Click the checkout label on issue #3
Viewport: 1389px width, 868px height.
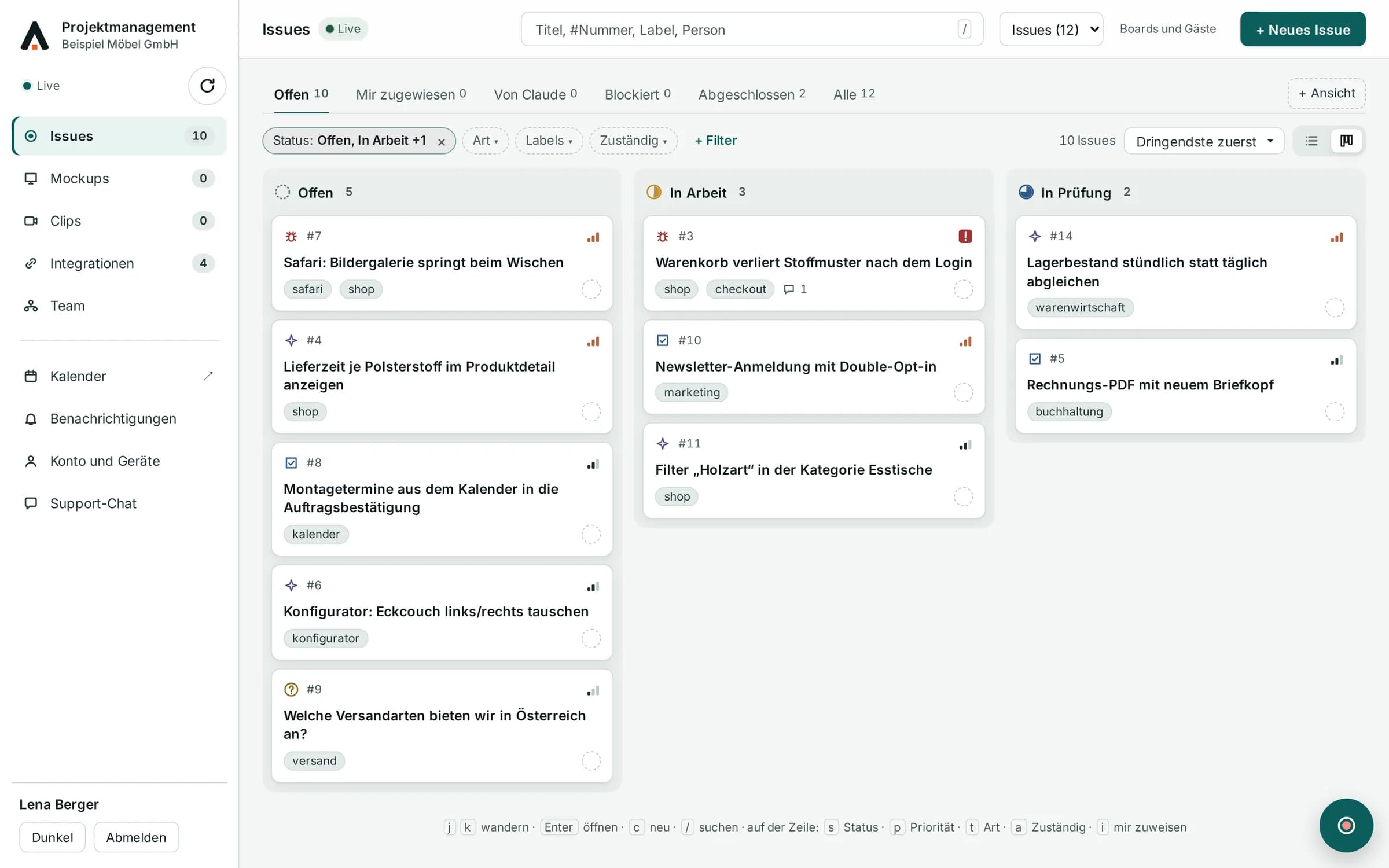click(740, 289)
